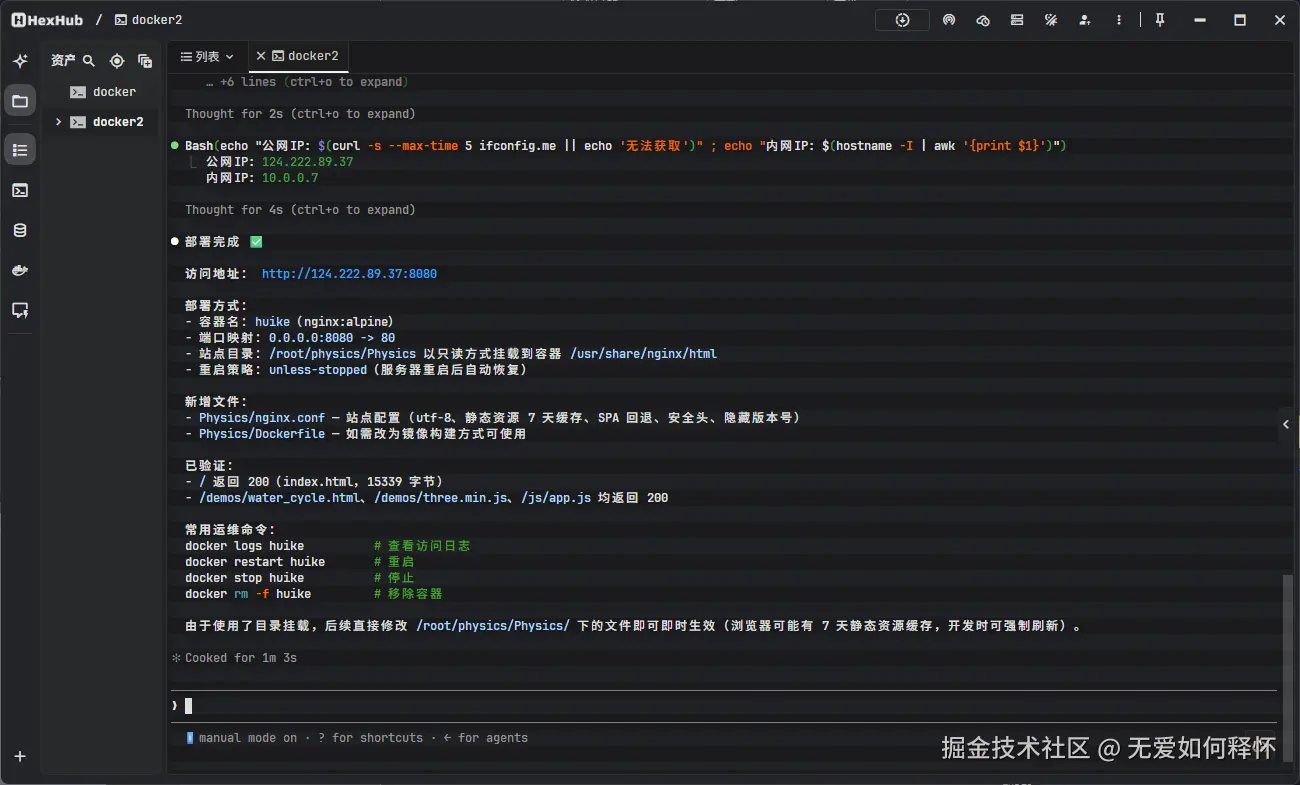Click internal IP value 10.0.0.7
The width and height of the screenshot is (1300, 785).
click(290, 178)
